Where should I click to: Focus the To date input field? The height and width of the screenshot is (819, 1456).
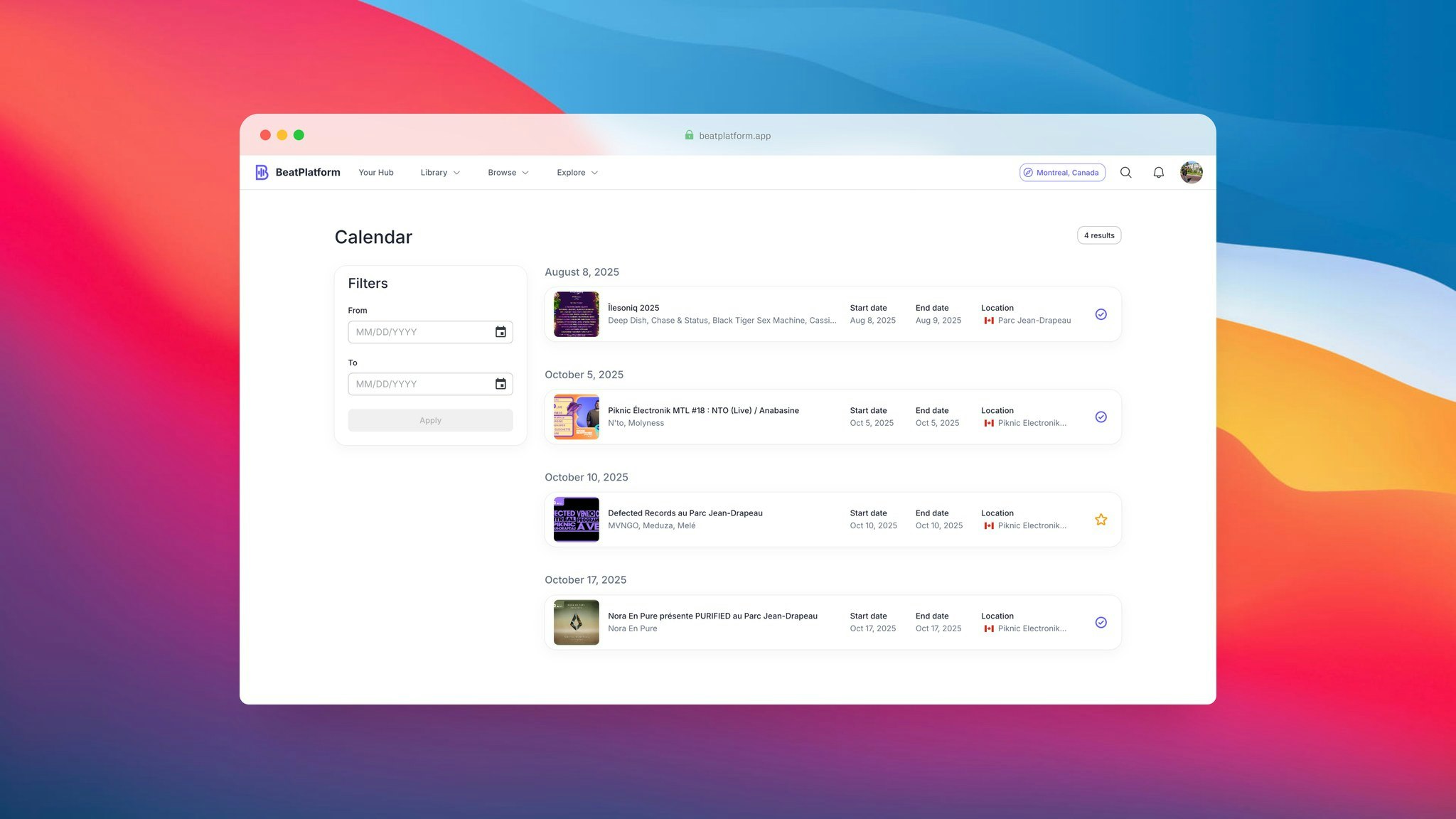pos(430,384)
